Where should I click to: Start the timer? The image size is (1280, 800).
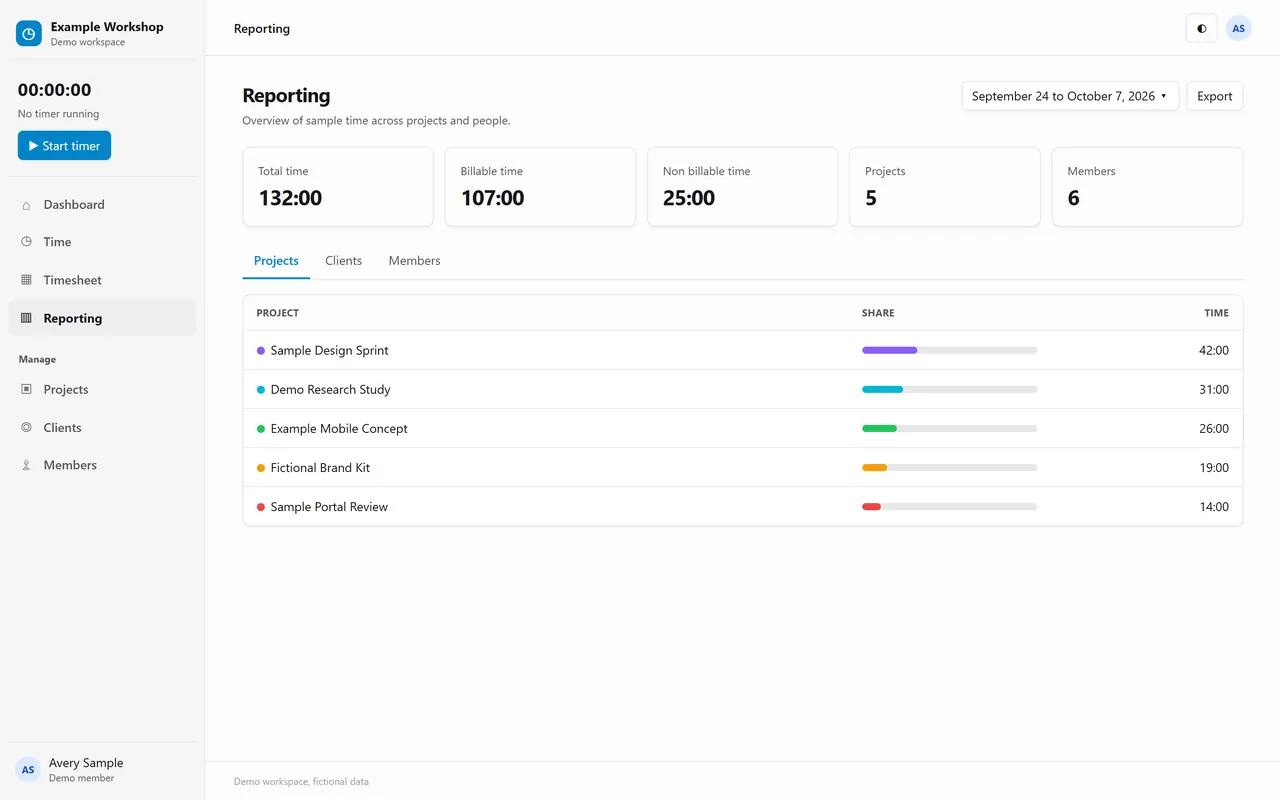(x=64, y=146)
